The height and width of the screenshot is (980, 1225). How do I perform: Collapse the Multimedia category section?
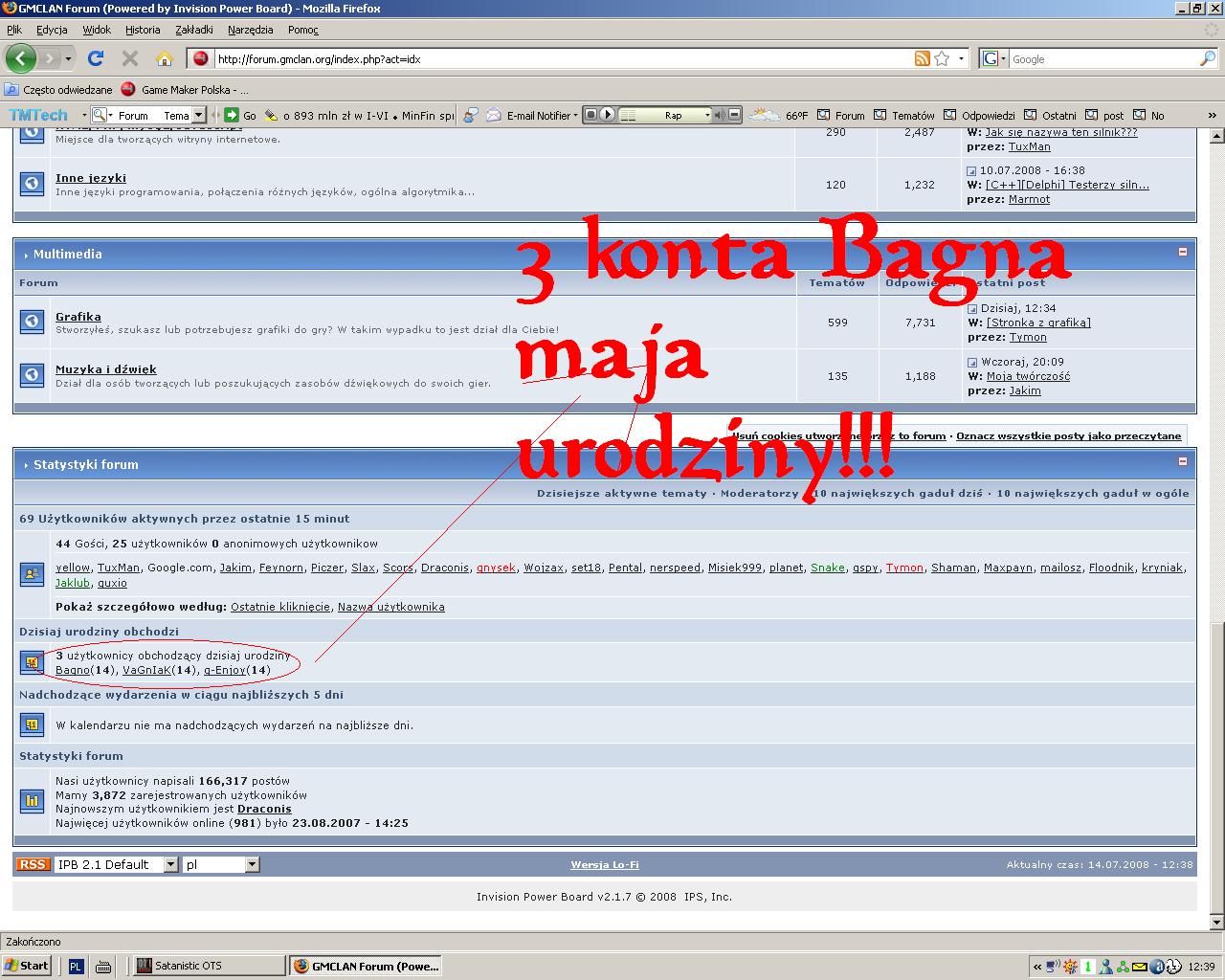coord(1183,252)
